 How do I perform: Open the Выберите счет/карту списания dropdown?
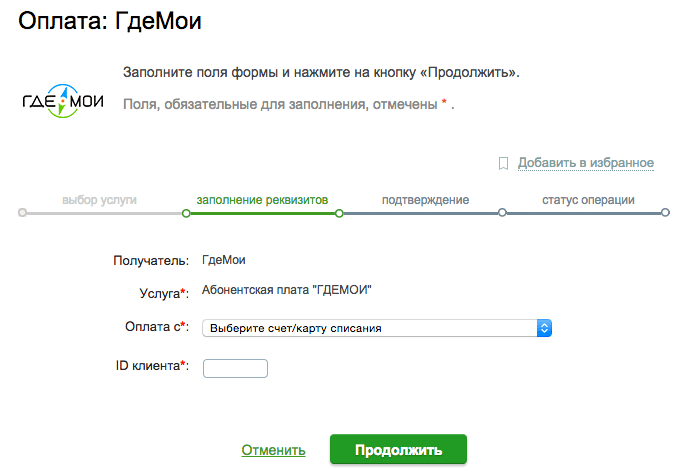[x=377, y=328]
